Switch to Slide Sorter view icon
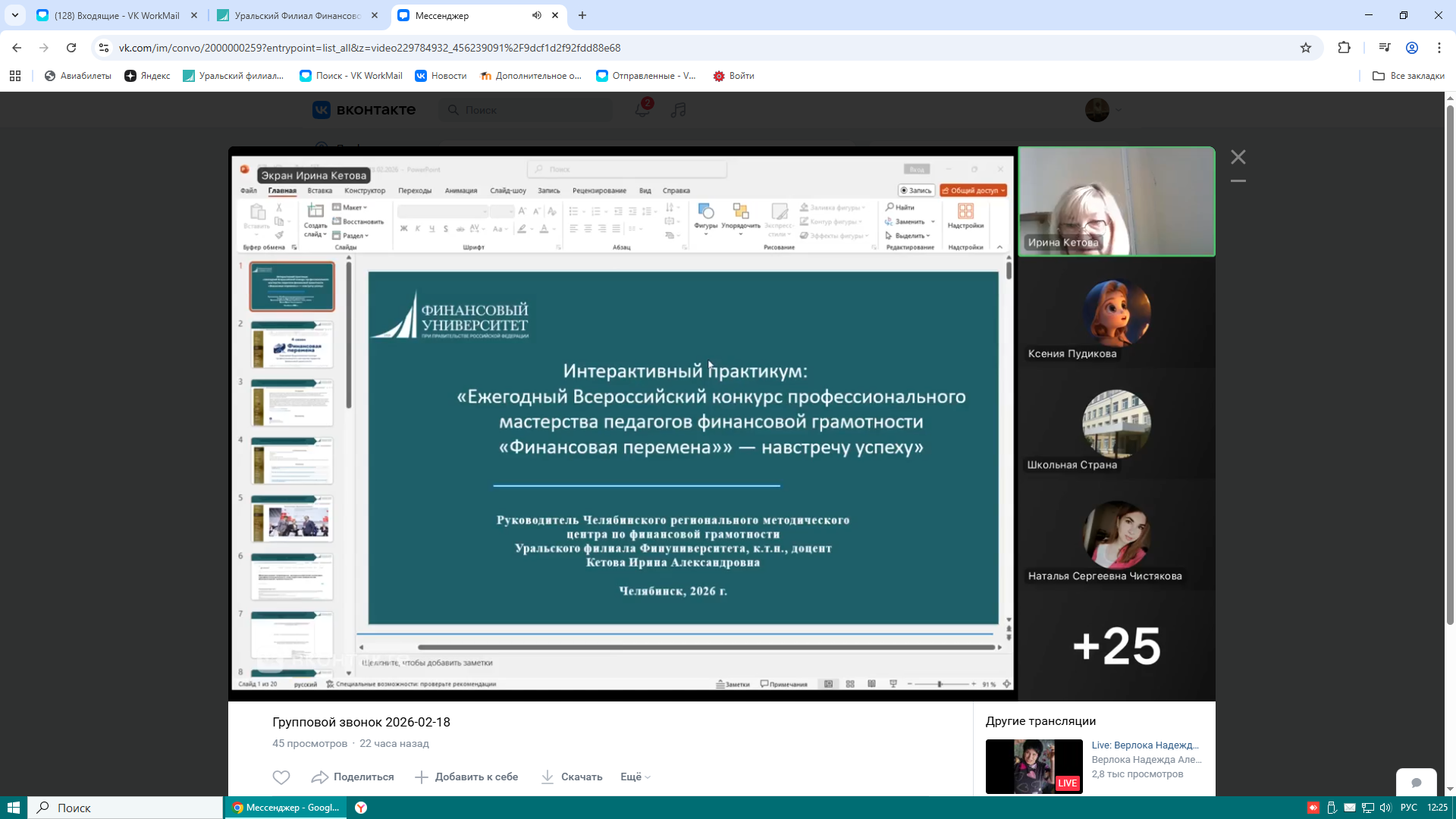 (850, 684)
